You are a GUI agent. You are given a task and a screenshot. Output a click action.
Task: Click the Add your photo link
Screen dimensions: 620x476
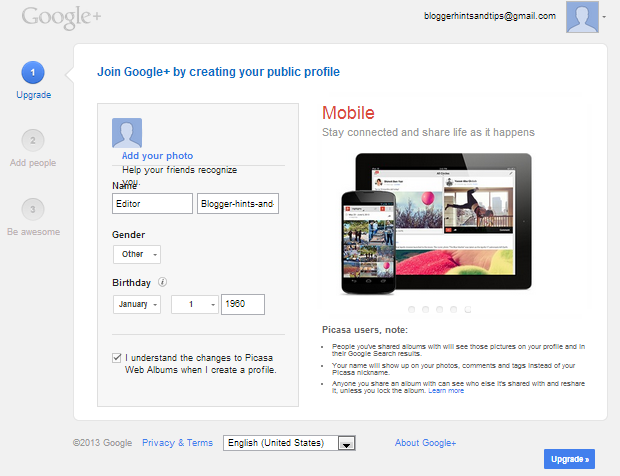[157, 156]
